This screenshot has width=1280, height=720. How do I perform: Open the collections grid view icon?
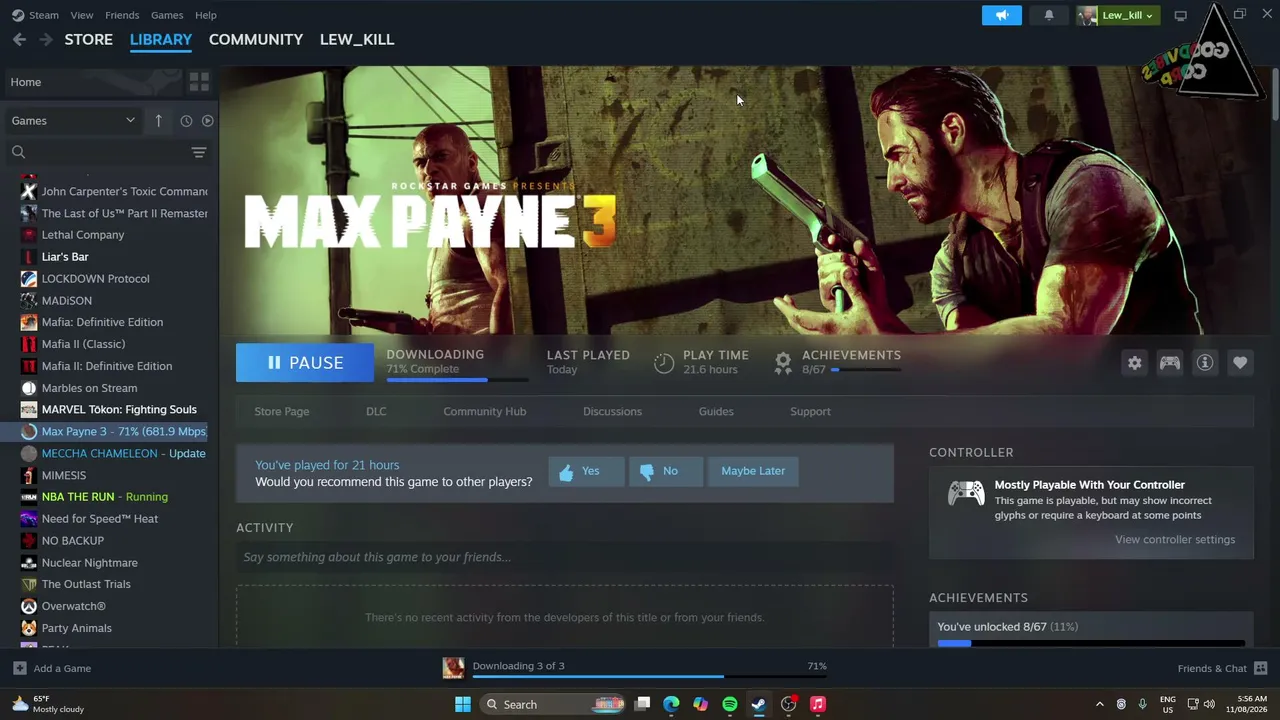coord(199,82)
